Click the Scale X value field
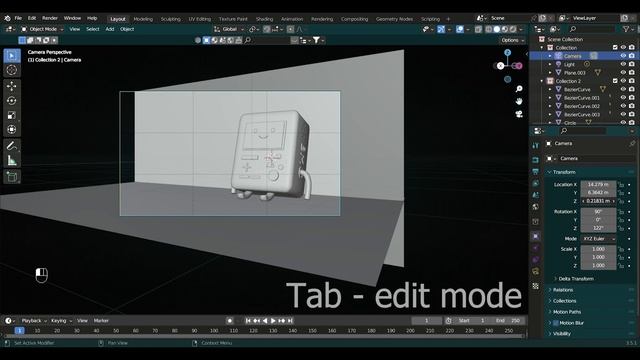This screenshot has width=640, height=360. tap(598, 249)
